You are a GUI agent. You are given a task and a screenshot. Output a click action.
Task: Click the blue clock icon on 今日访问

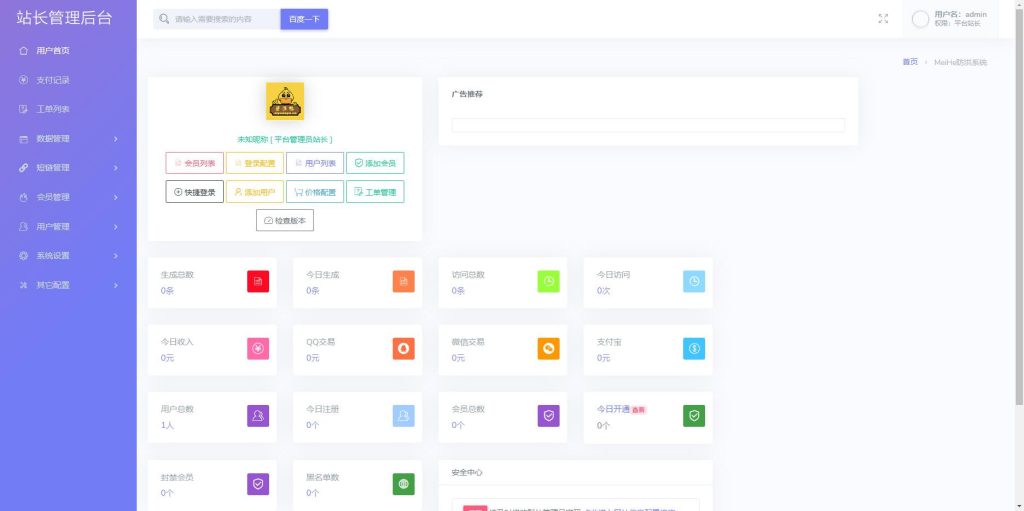coord(694,281)
